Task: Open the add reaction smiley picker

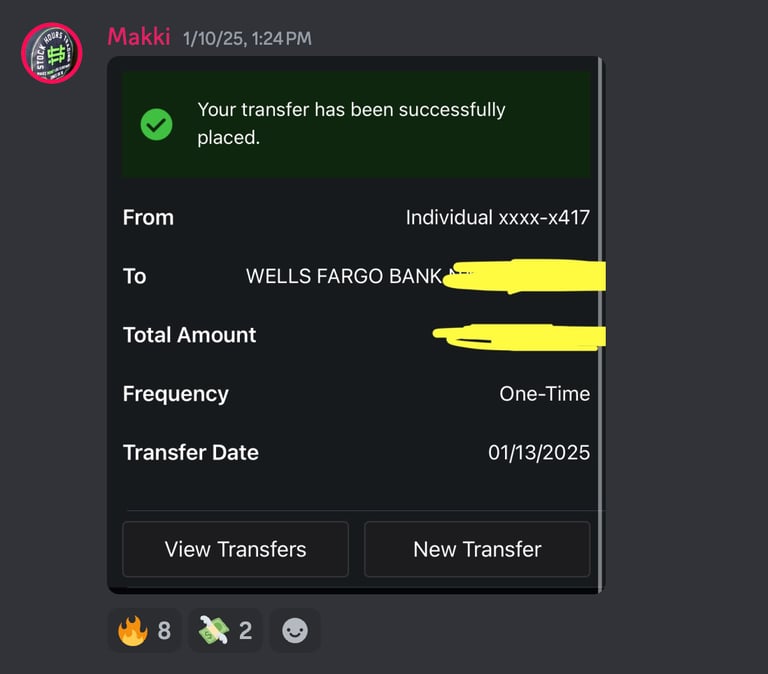Action: [295, 630]
